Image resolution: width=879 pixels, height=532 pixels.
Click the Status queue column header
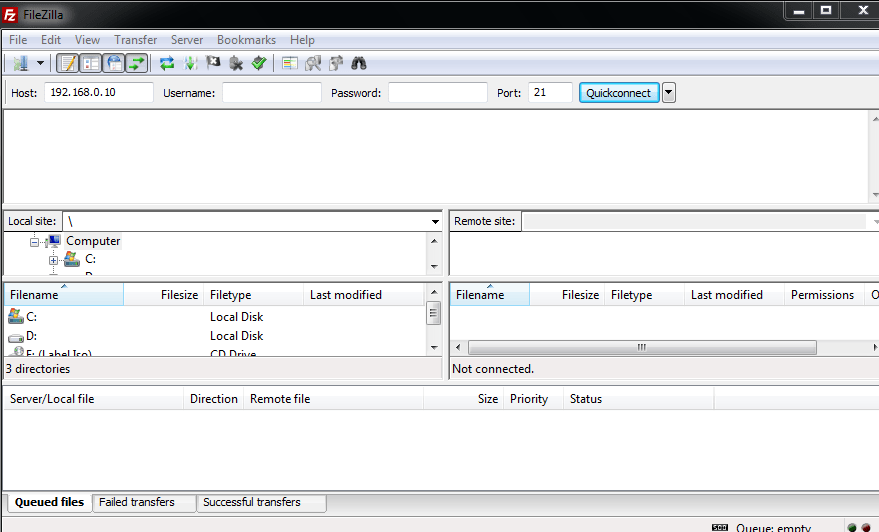[x=639, y=399]
